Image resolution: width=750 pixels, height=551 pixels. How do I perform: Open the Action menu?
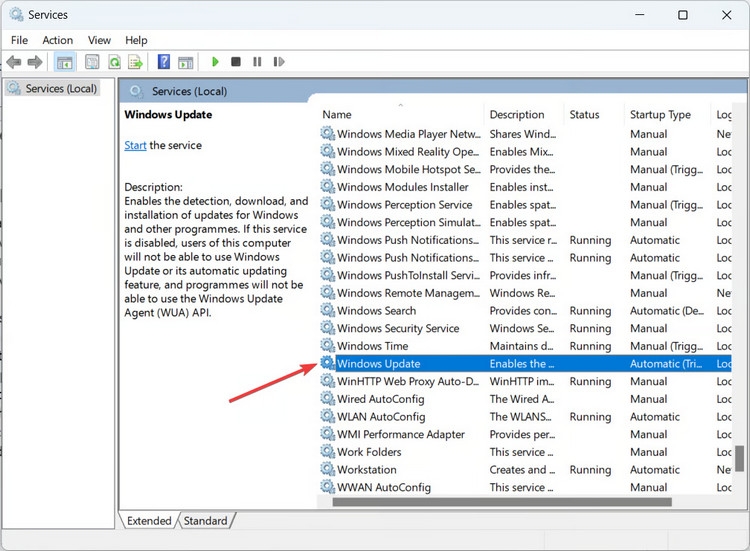click(x=58, y=40)
